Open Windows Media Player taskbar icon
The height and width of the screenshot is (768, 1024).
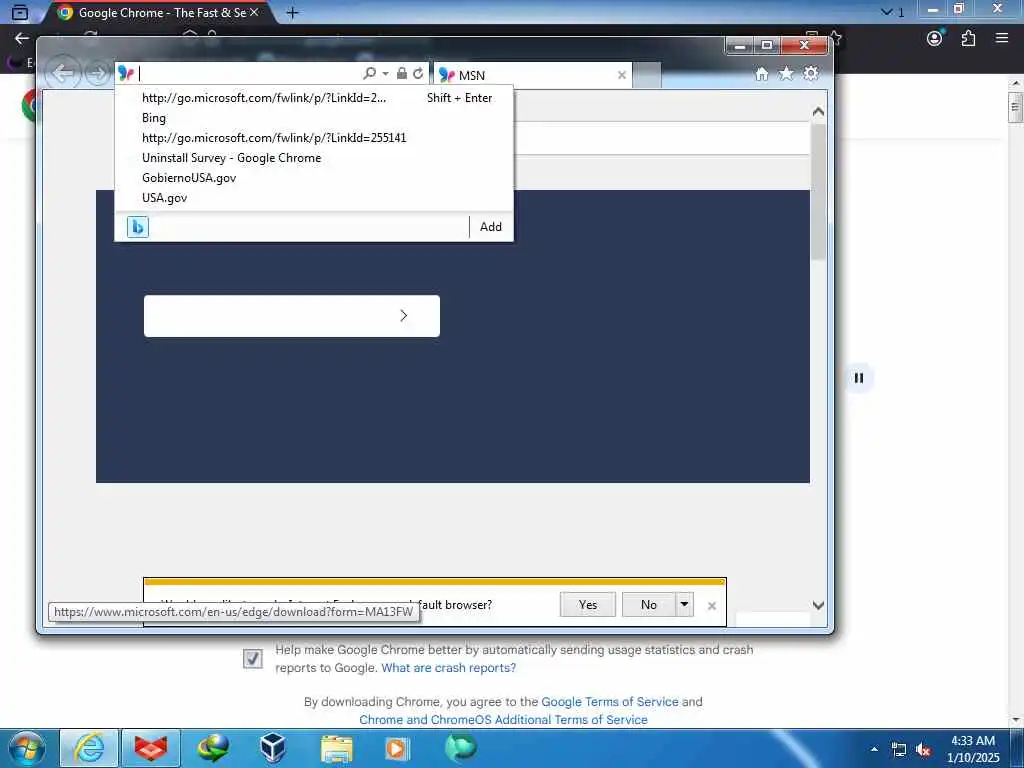[397, 748]
